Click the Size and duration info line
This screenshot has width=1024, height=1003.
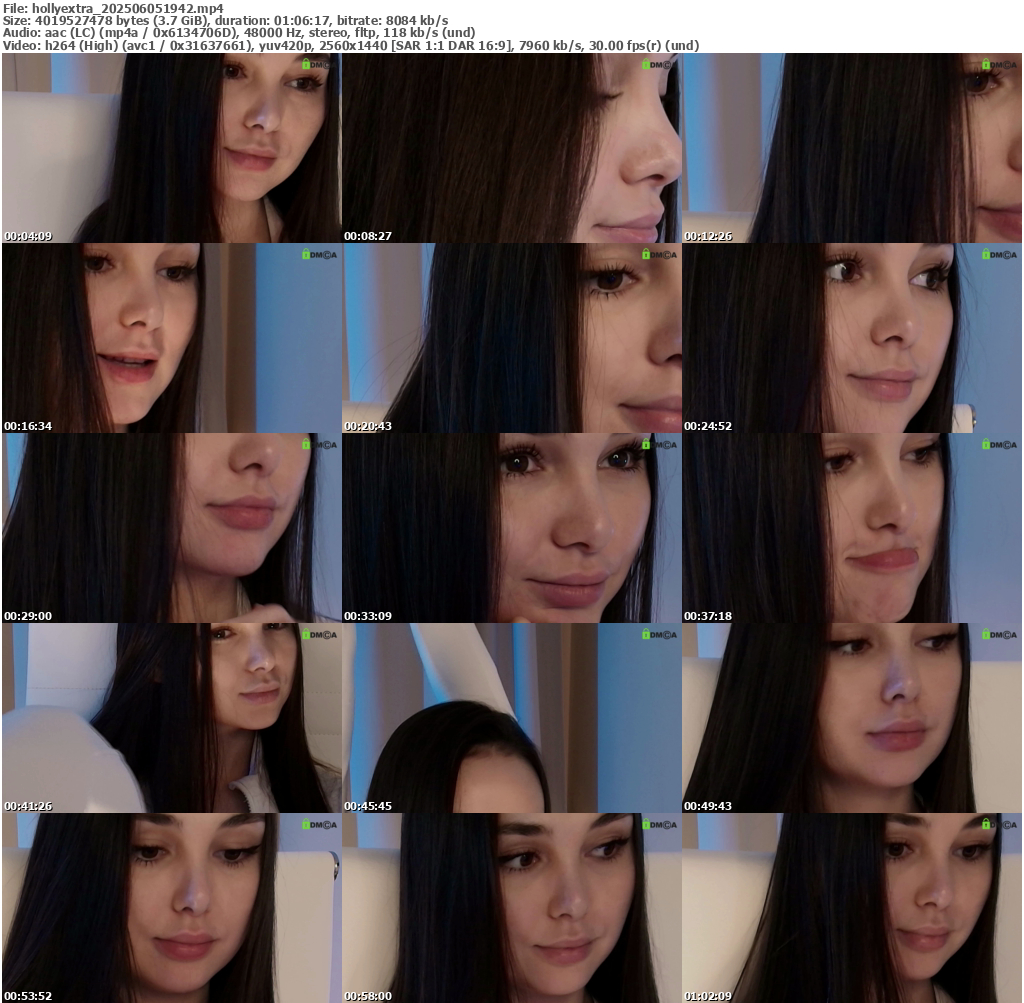[x=226, y=20]
